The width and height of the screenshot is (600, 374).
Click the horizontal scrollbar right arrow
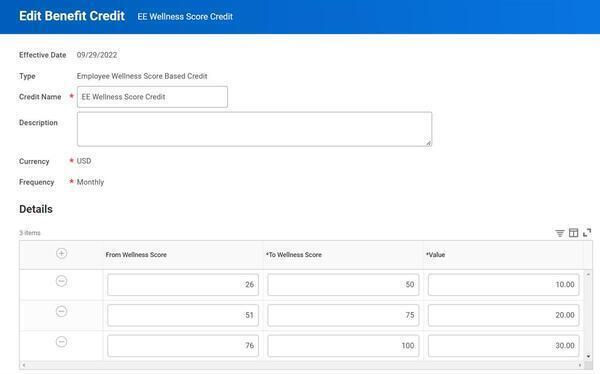click(x=580, y=365)
